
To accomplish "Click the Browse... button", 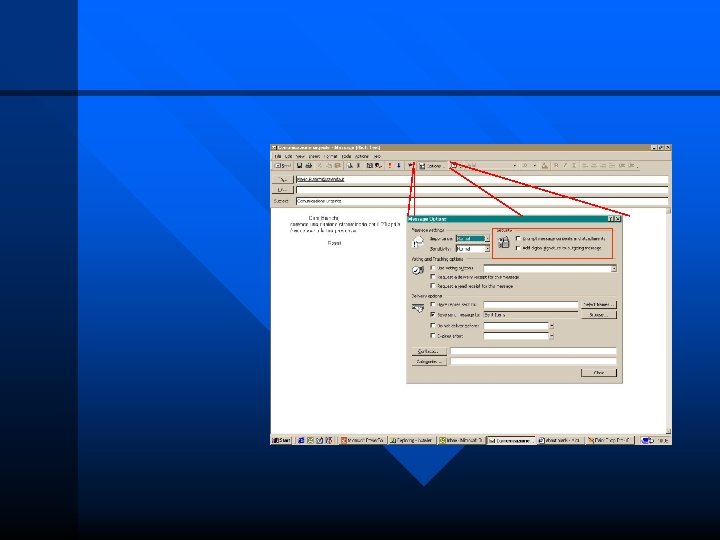I will click(x=599, y=315).
